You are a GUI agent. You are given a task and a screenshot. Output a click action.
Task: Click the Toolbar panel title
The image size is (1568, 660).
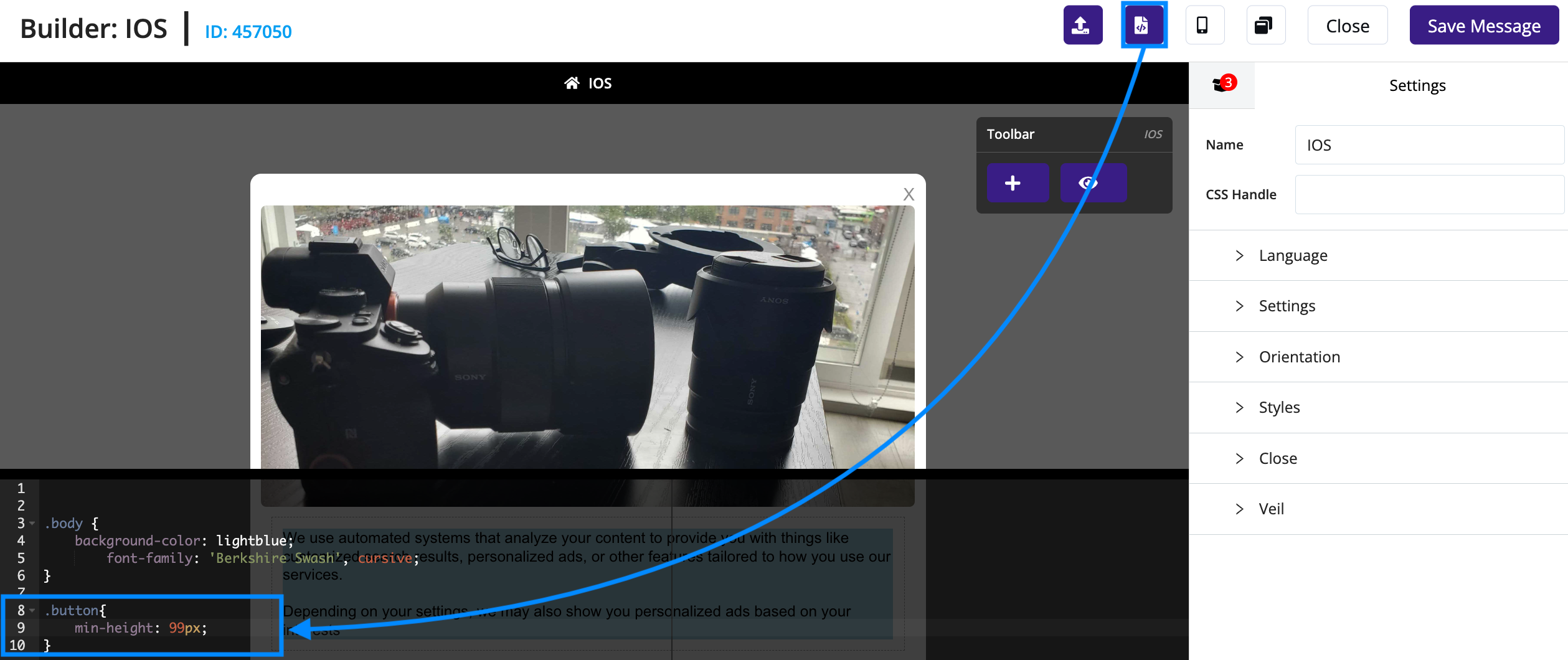tap(1010, 134)
